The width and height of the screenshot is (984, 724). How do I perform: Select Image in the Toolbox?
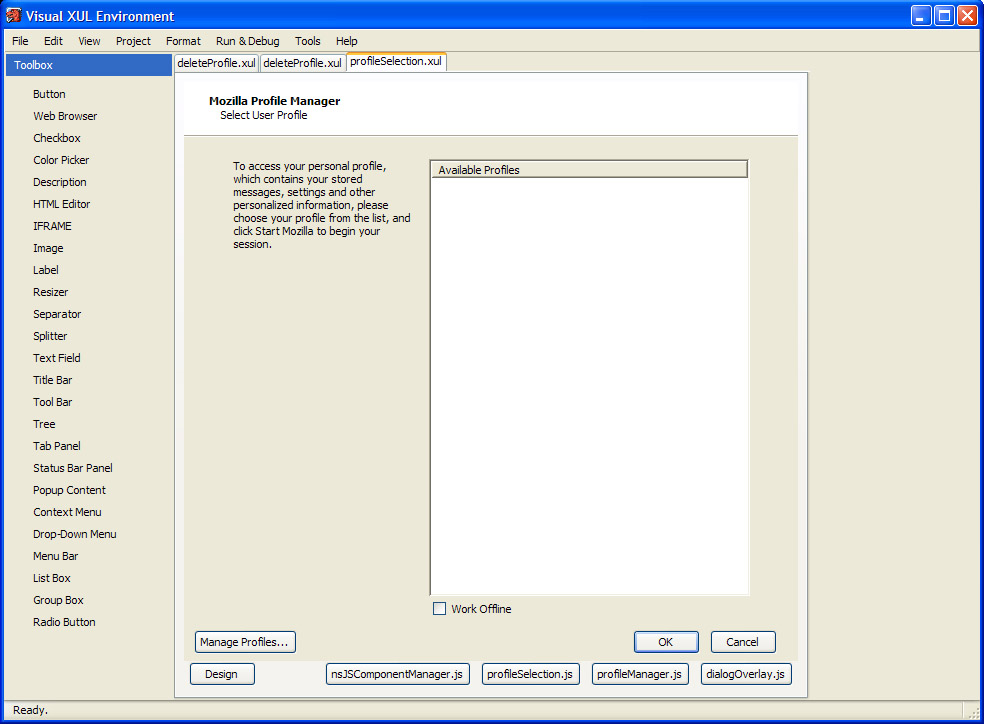(48, 248)
